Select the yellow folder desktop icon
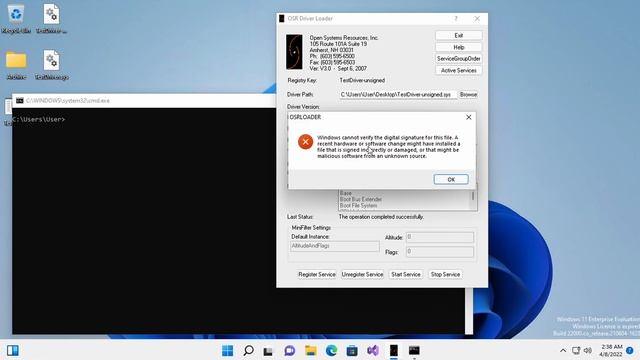The image size is (640, 360). pos(16,64)
